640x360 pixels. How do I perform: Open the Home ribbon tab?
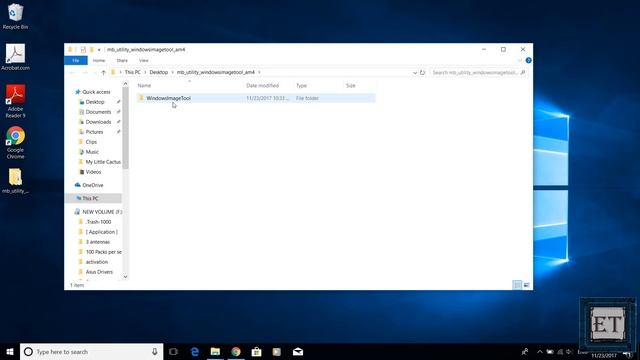pos(99,60)
